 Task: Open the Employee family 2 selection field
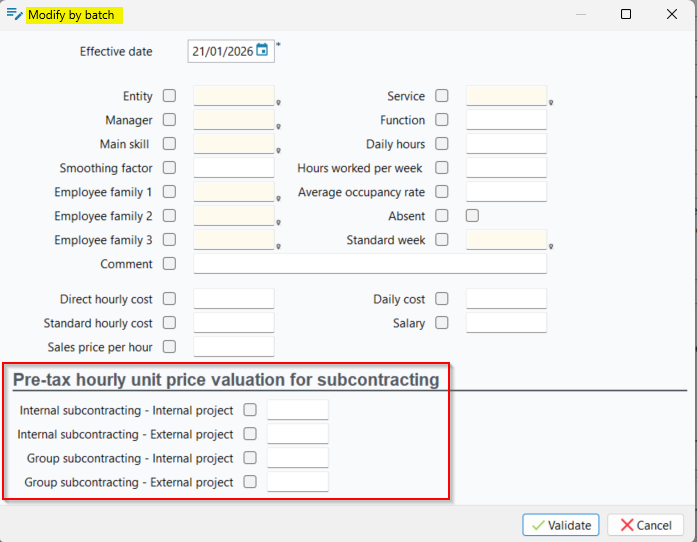coord(233,216)
